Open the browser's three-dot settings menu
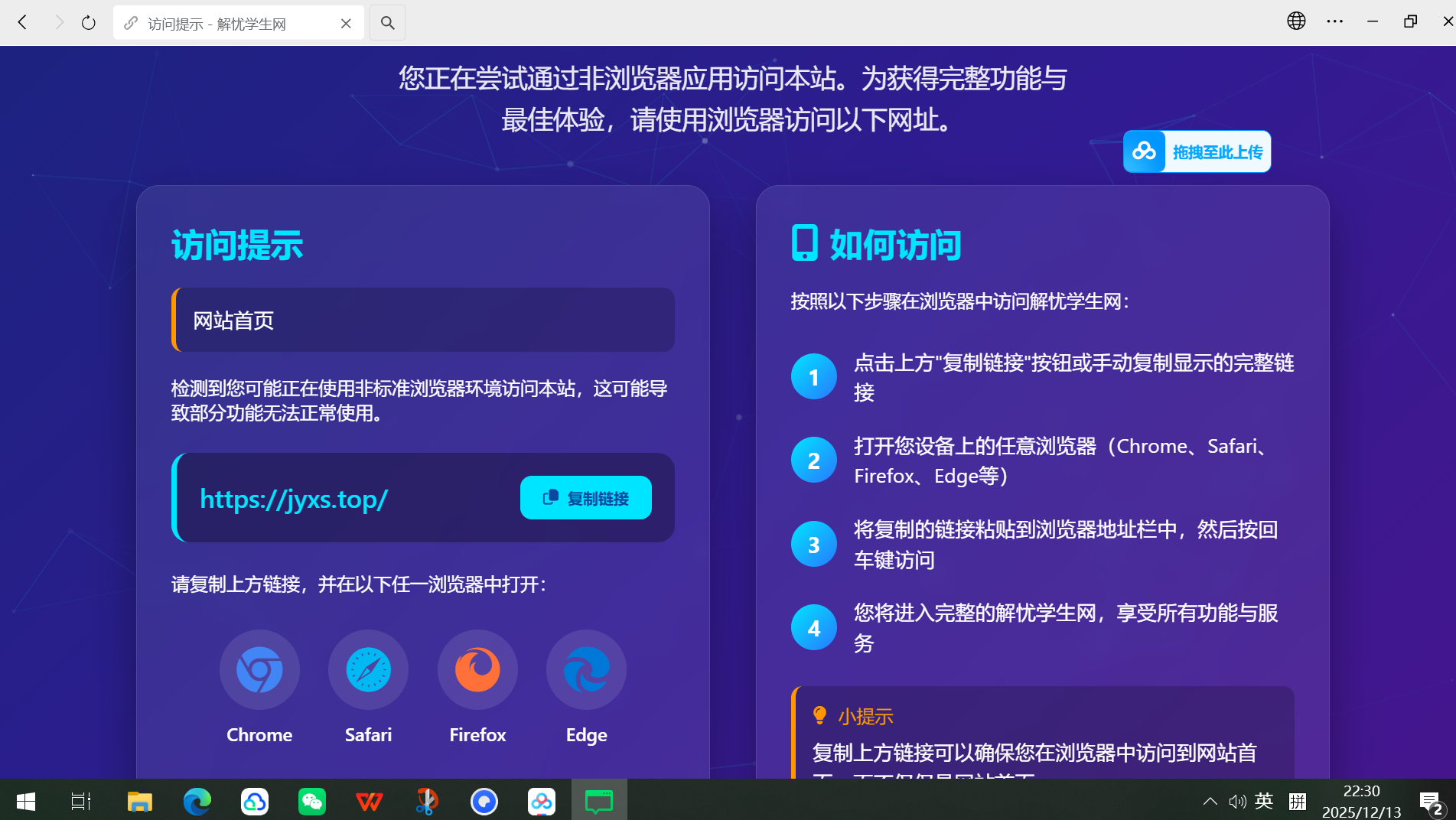This screenshot has width=1456, height=820. 1335,21
